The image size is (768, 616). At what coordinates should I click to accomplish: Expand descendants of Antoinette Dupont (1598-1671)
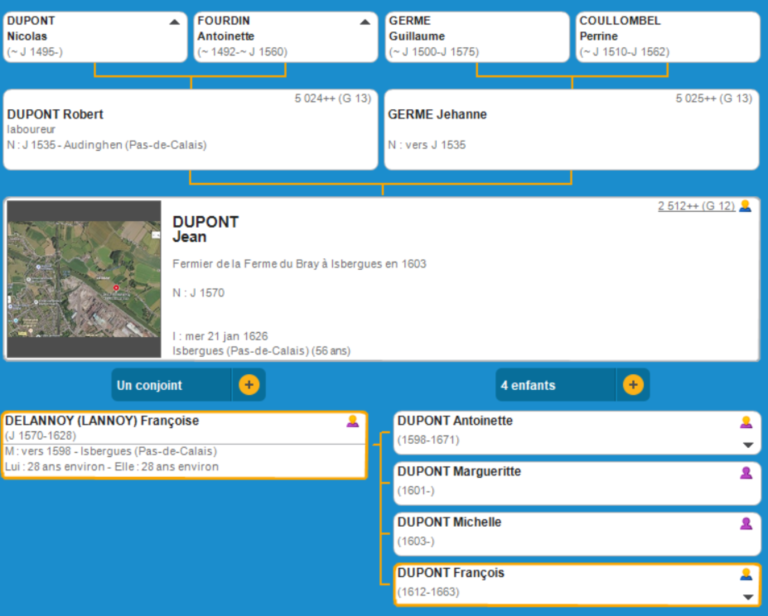click(746, 445)
